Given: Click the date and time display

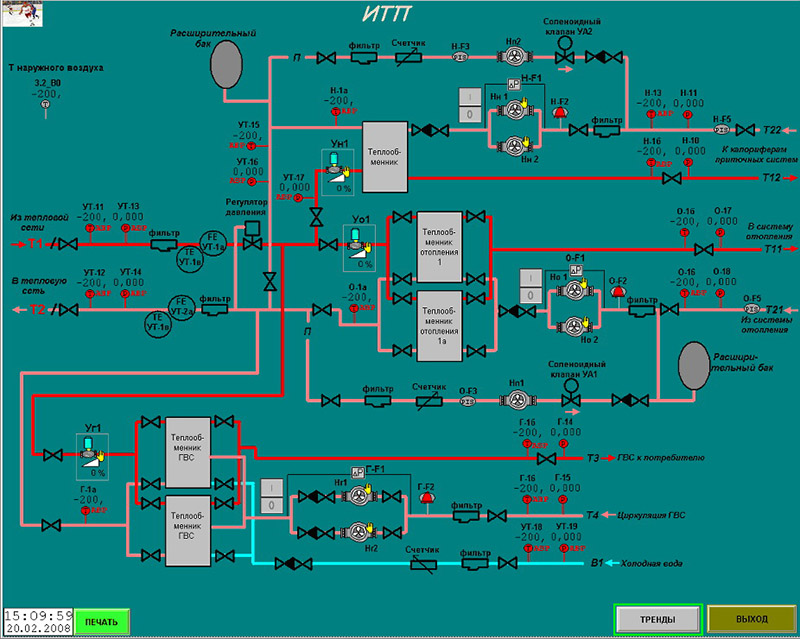Looking at the screenshot, I should 38,621.
